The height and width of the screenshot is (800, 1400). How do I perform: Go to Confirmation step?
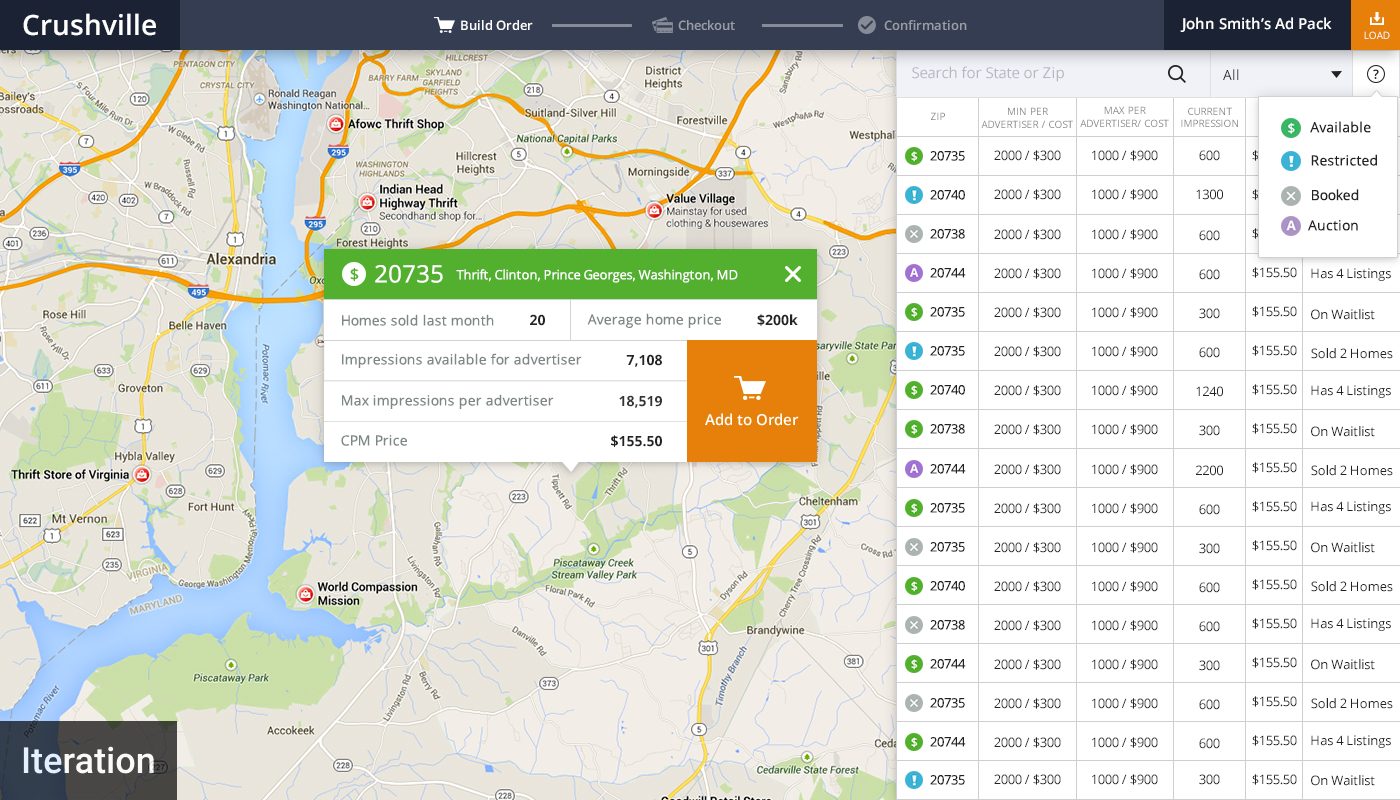coord(912,25)
